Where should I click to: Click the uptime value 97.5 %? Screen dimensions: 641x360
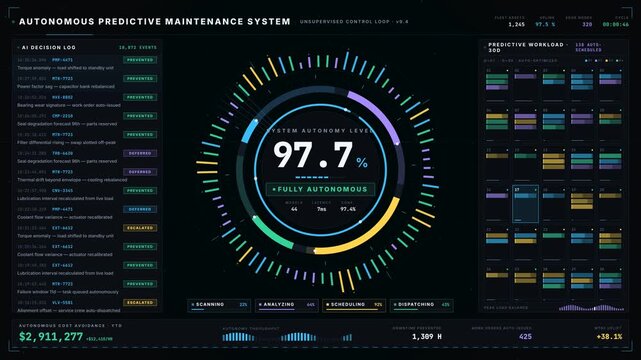point(545,25)
